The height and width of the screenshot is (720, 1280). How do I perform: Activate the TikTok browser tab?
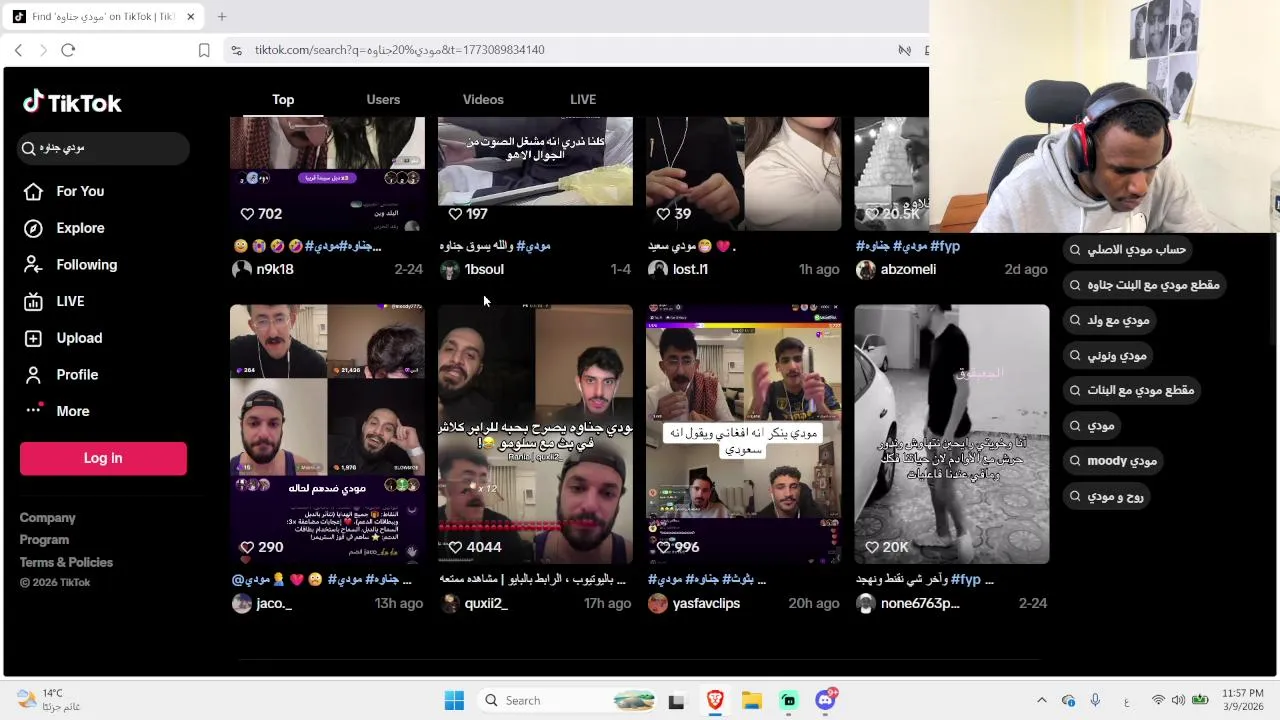(105, 17)
